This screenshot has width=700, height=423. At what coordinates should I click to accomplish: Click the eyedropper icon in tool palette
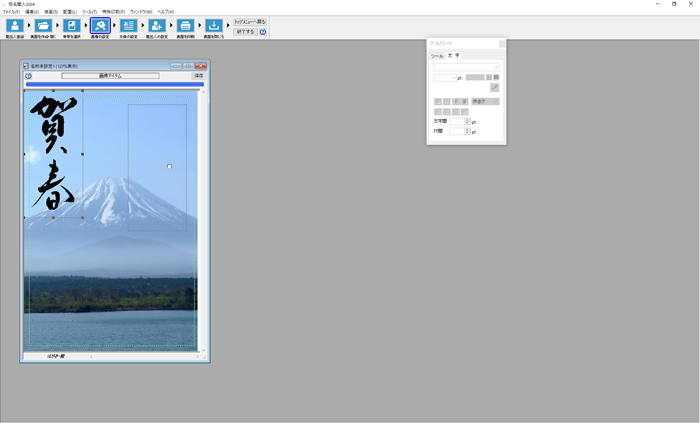(x=494, y=88)
